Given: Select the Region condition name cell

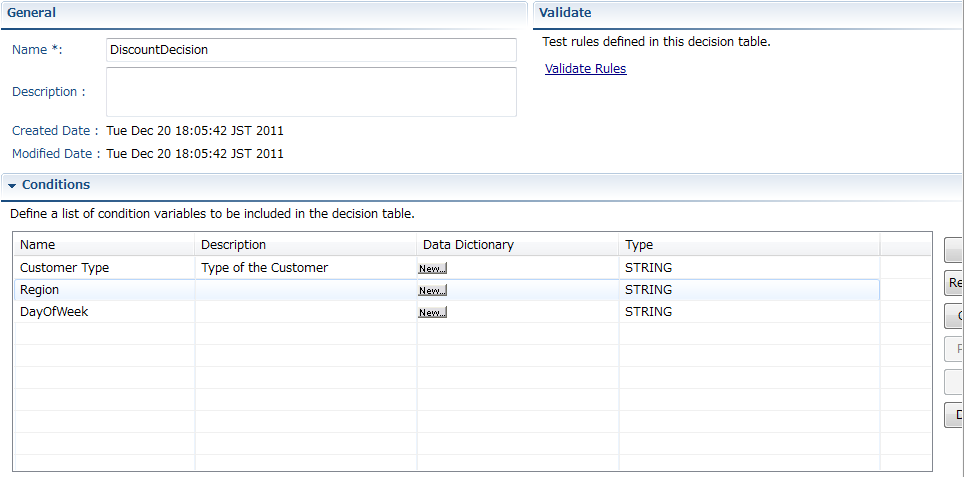Looking at the screenshot, I should tap(40, 290).
